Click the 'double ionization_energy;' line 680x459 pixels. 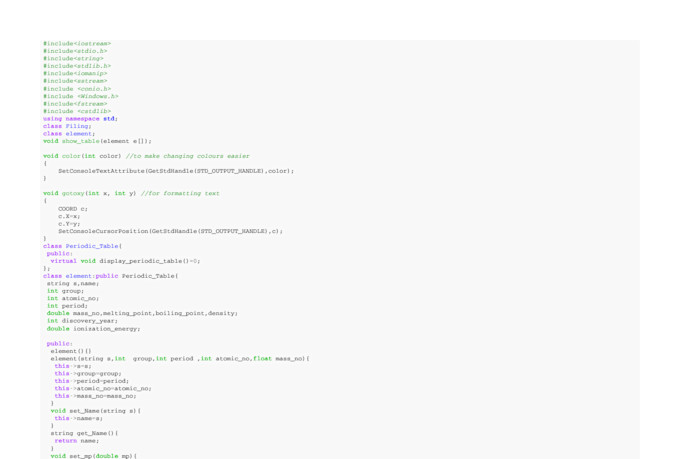tap(94, 329)
